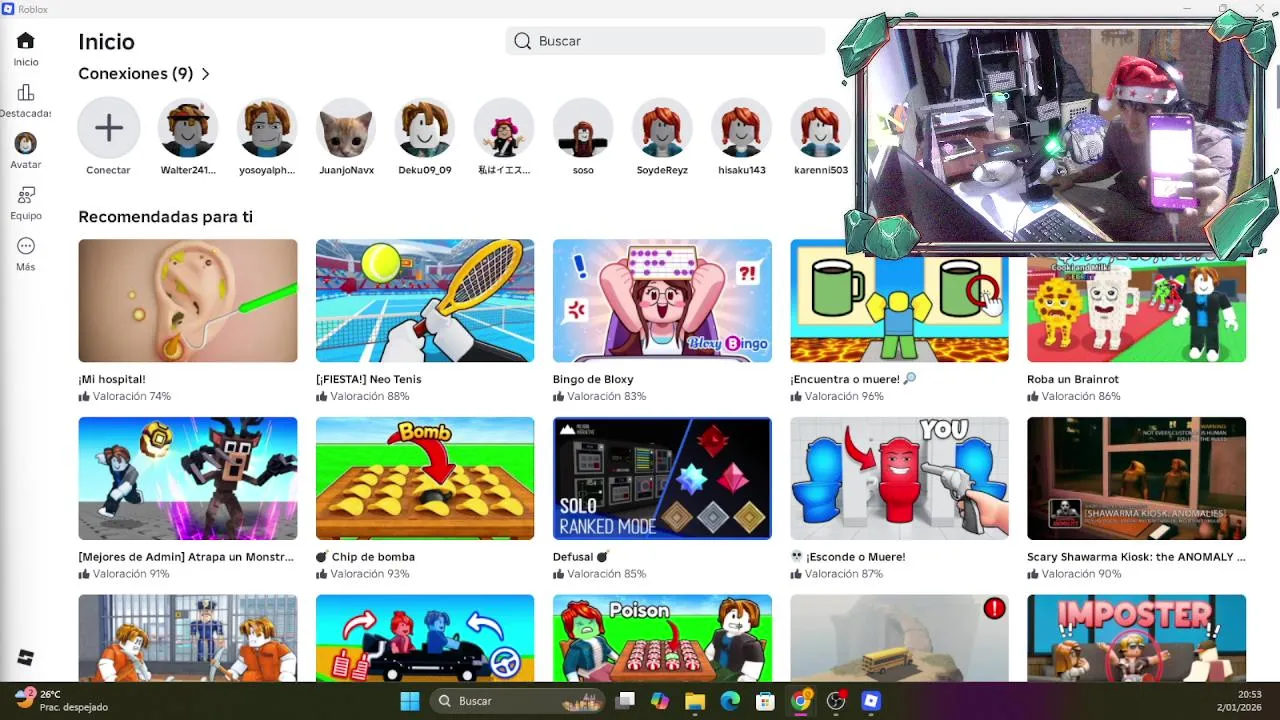
Task: Open Microsoft Store in the taskbar
Action: [x=765, y=701]
